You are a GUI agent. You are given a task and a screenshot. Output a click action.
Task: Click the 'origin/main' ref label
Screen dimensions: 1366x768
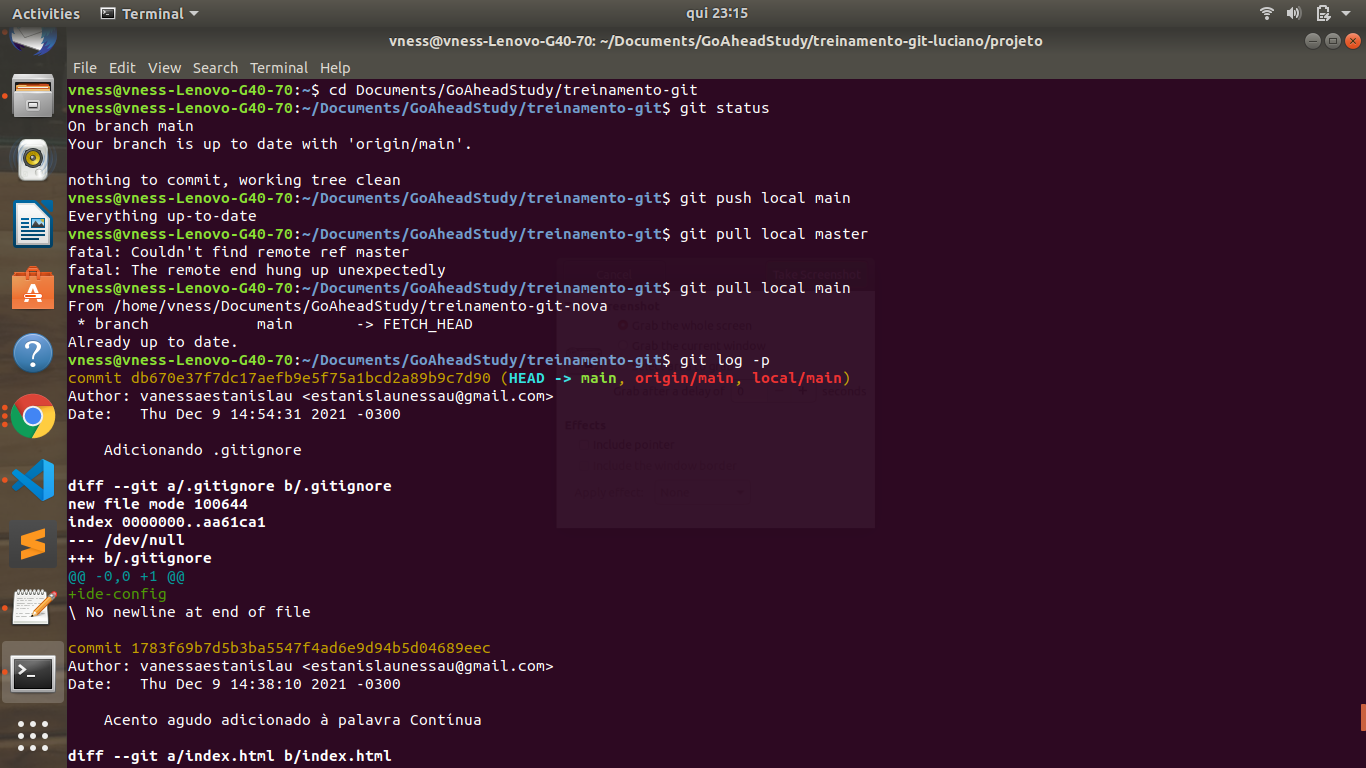point(684,378)
